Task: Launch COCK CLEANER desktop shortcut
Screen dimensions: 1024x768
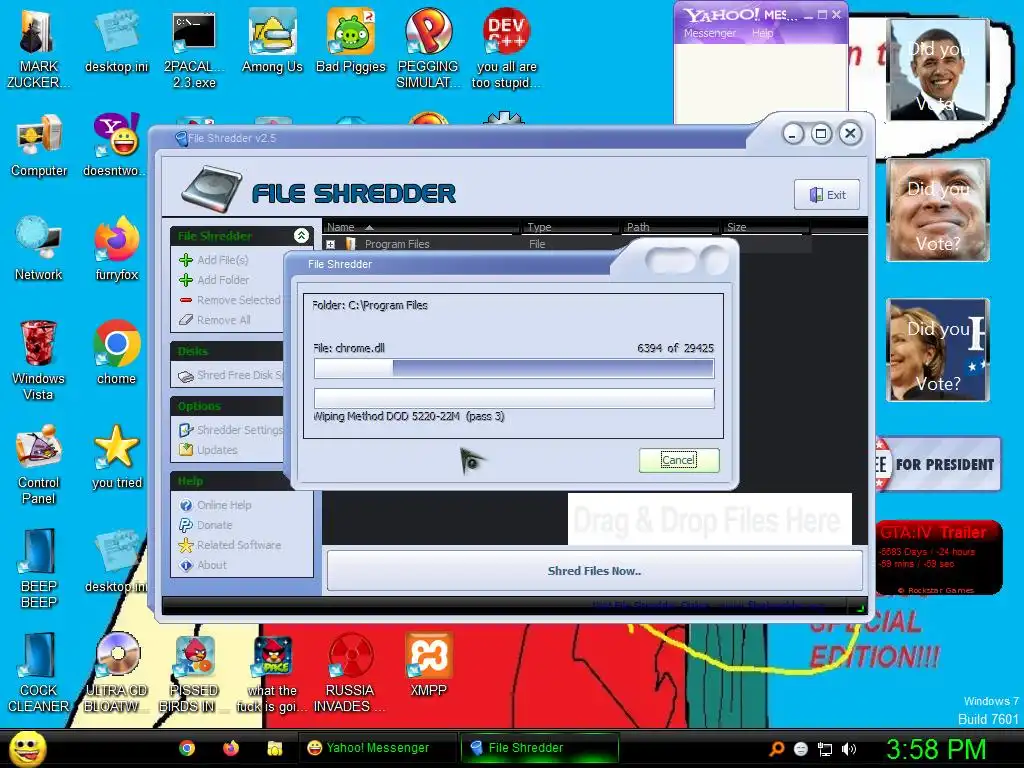Action: tap(39, 673)
